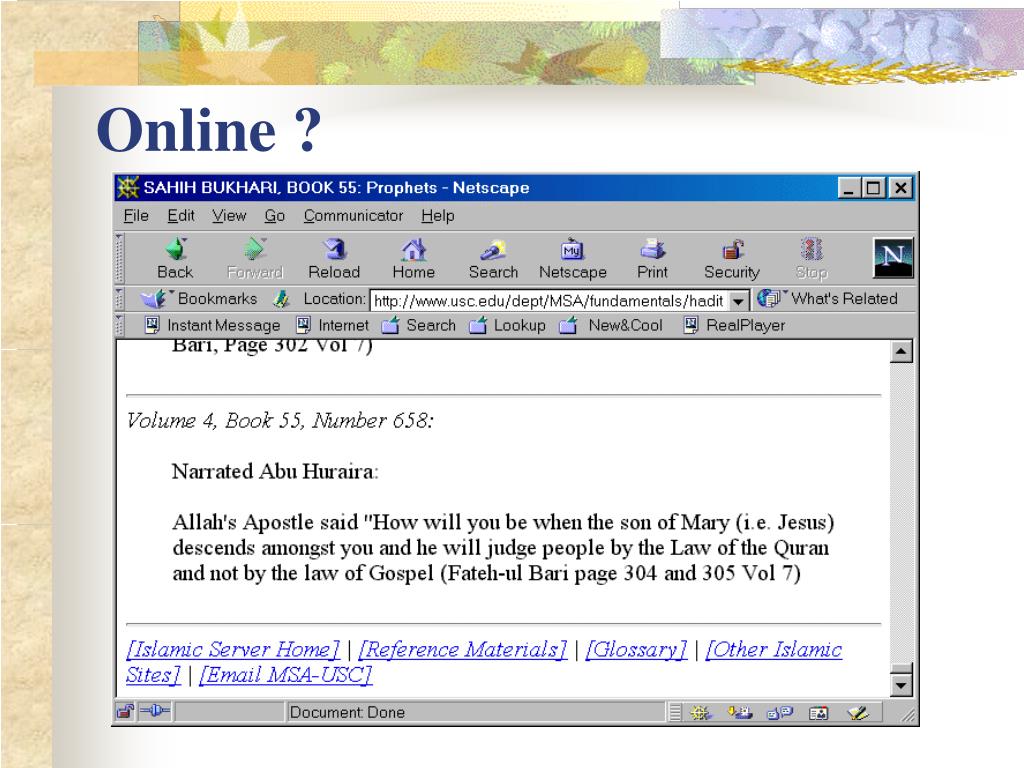This screenshot has width=1024, height=768.
Task: Click the 'Narrated Abu Huraira:' line
Action: (275, 471)
